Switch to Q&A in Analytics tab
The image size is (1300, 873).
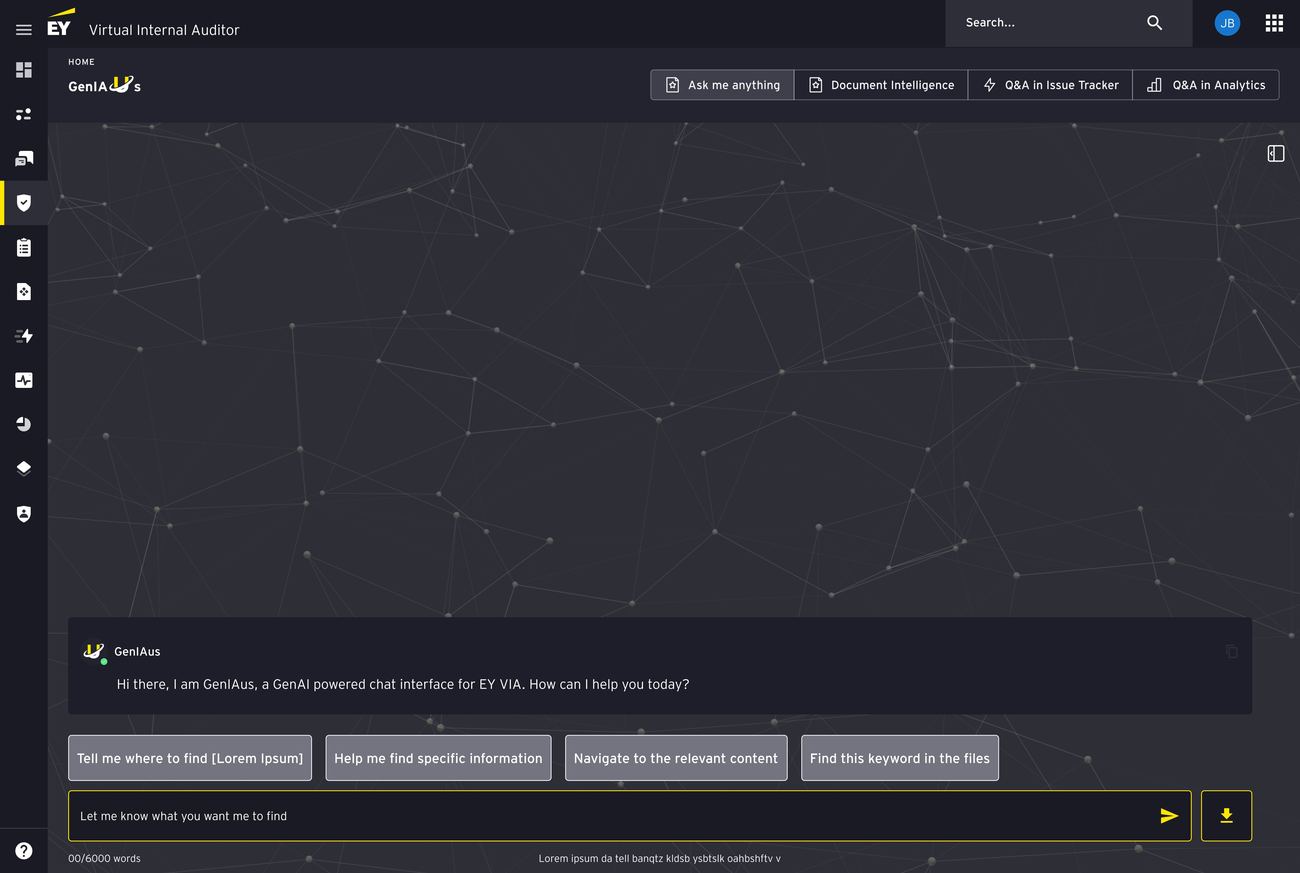pyautogui.click(x=1206, y=85)
